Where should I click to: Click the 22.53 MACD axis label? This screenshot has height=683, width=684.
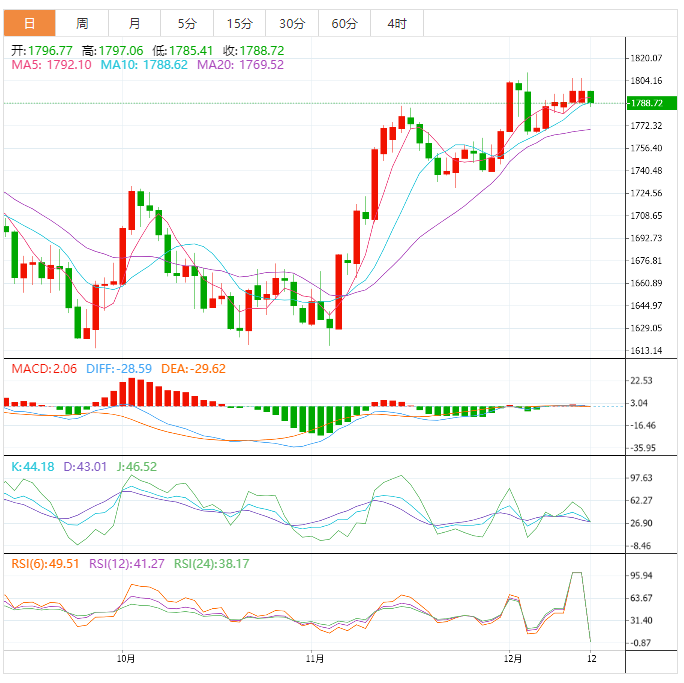[641, 381]
